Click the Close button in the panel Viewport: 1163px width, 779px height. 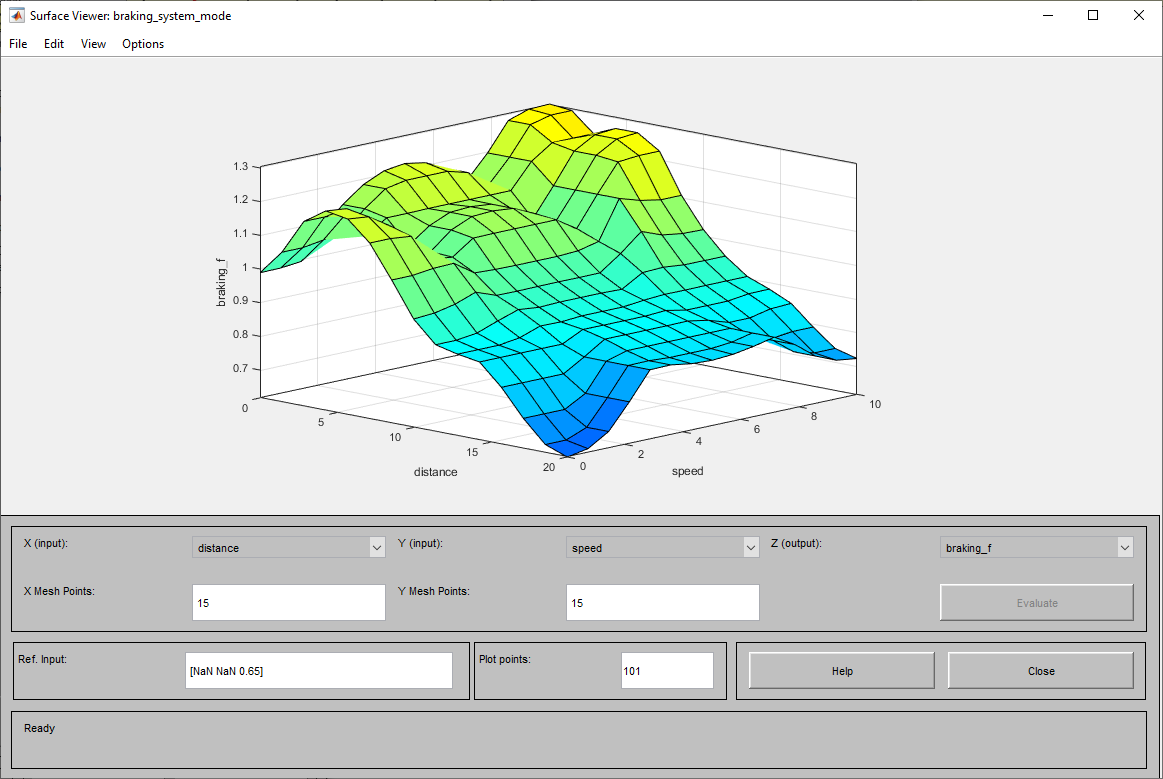tap(1041, 671)
